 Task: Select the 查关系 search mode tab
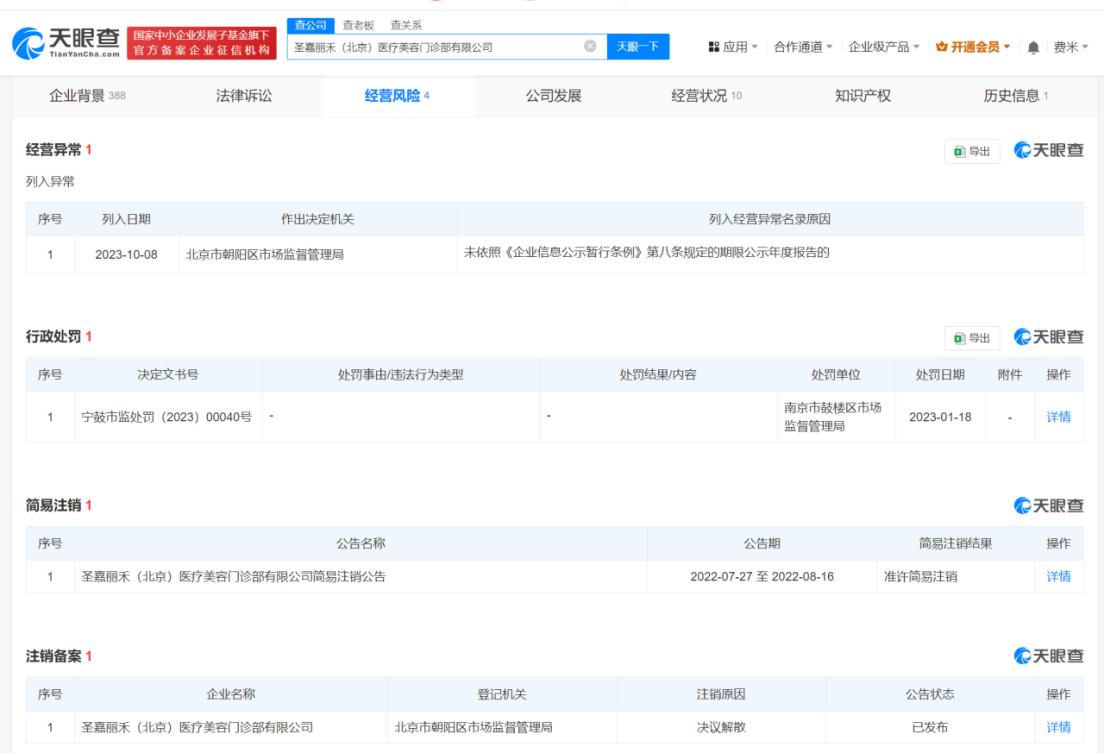tap(405, 25)
